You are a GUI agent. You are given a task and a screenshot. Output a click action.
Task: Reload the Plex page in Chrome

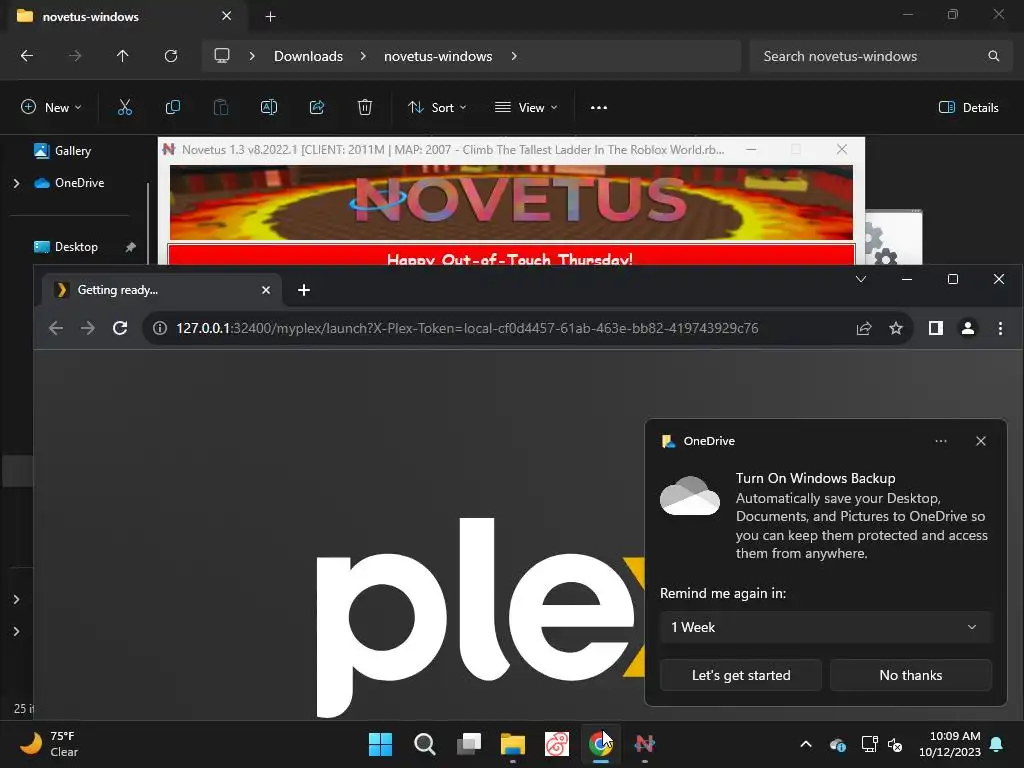pos(120,328)
